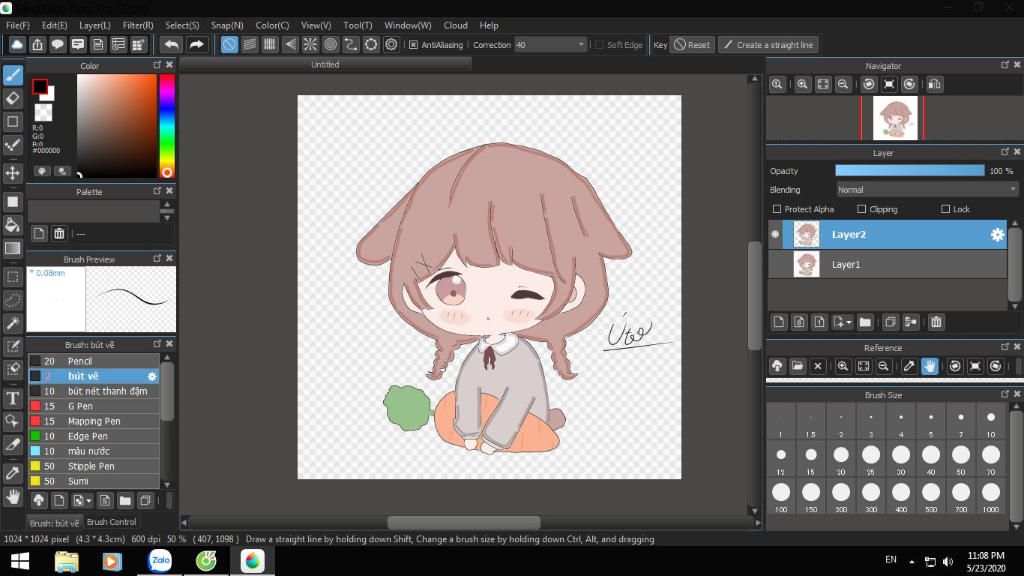The image size is (1024, 576).
Task: Enable Protect Alpha checkbox
Action: tap(776, 209)
